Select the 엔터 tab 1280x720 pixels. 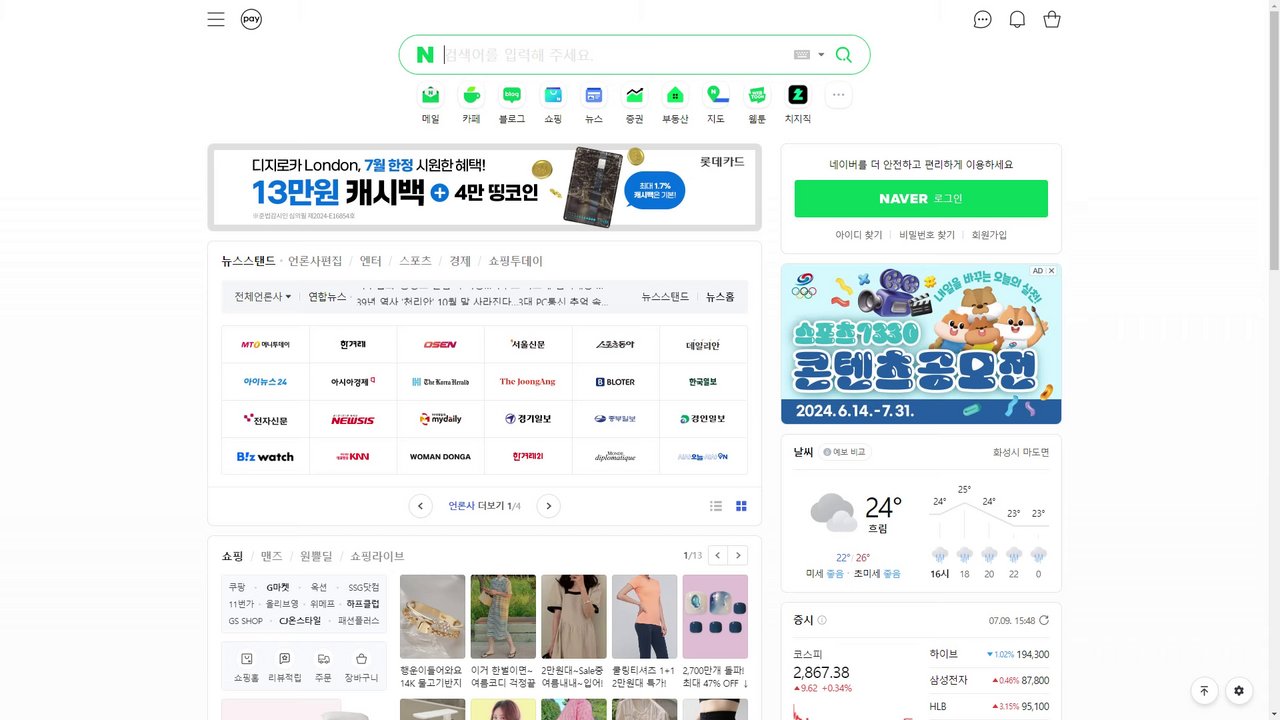click(371, 261)
